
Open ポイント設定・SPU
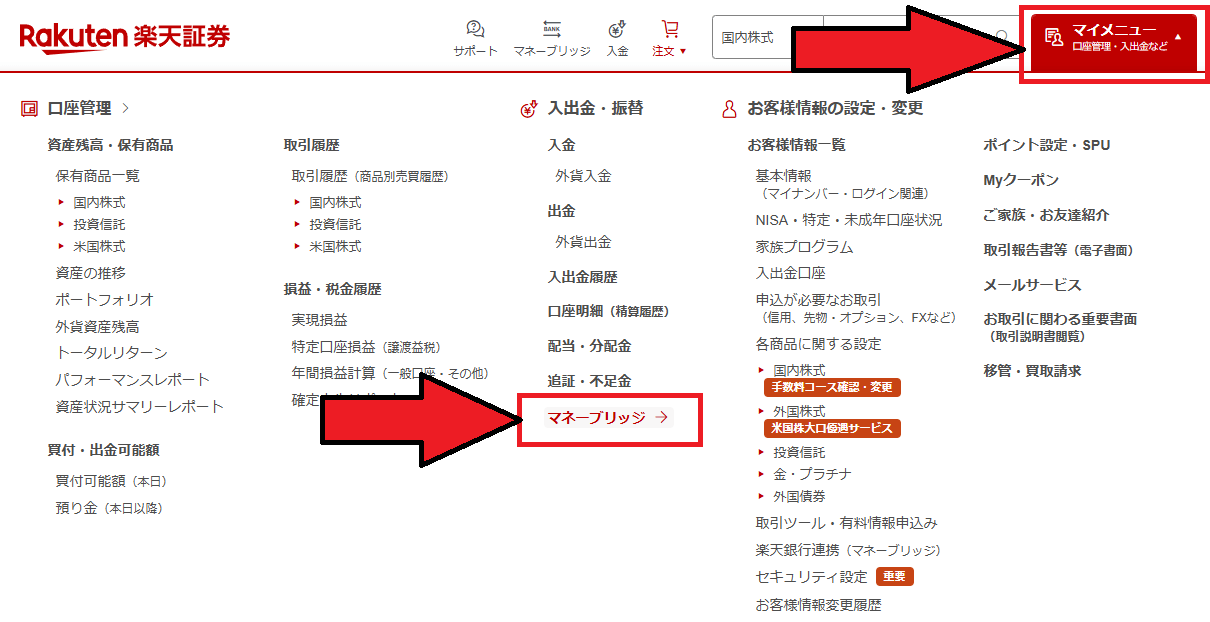tap(1047, 145)
